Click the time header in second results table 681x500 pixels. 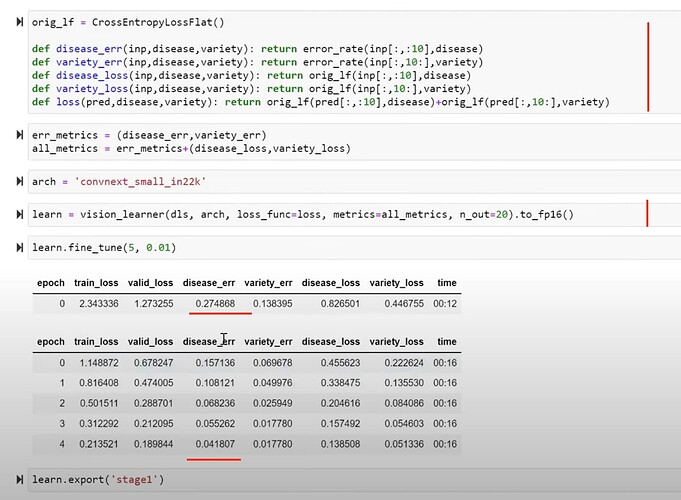coord(447,341)
